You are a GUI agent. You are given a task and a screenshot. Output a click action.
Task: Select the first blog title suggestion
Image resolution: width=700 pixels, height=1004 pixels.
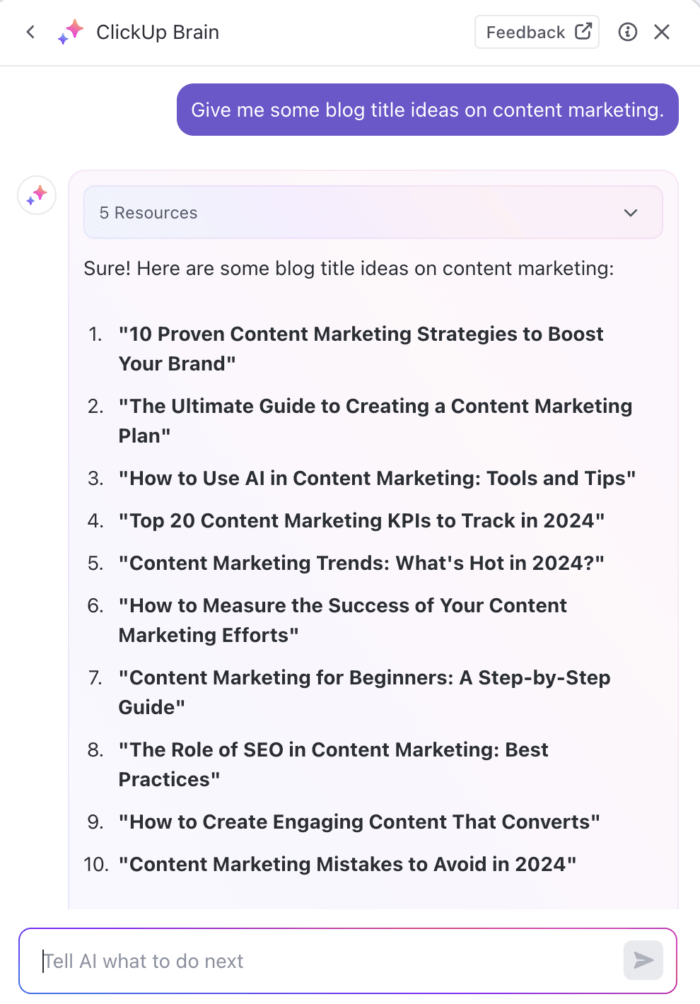[x=361, y=348]
